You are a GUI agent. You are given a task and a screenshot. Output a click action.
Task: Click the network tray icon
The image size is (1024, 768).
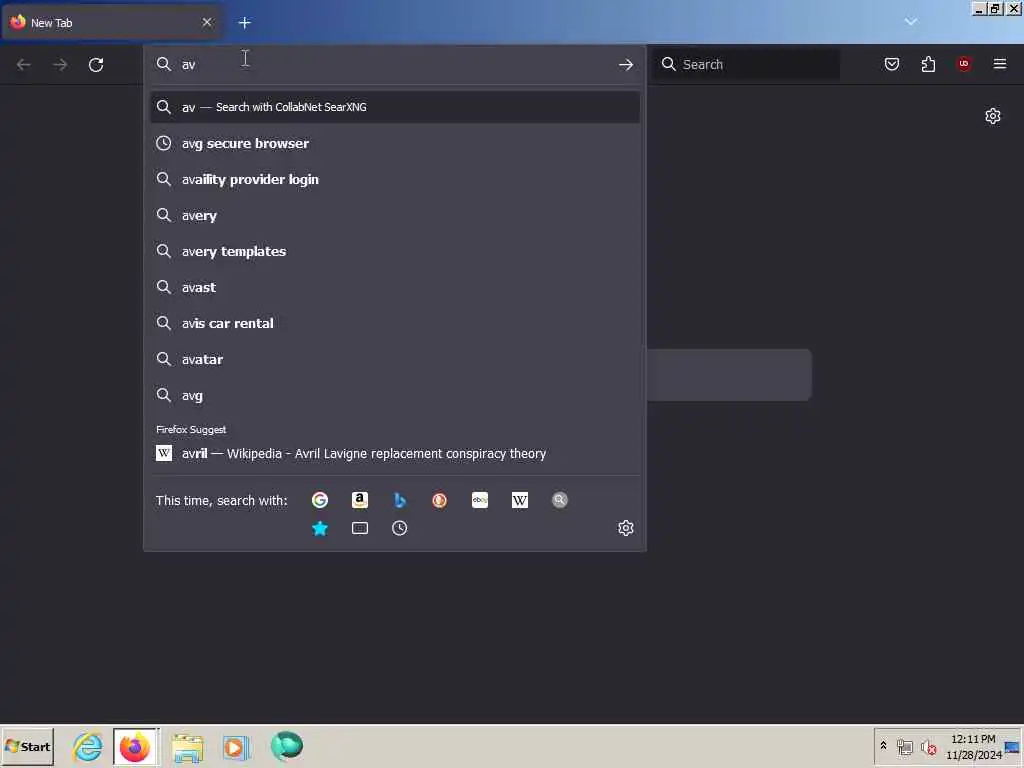coord(904,747)
